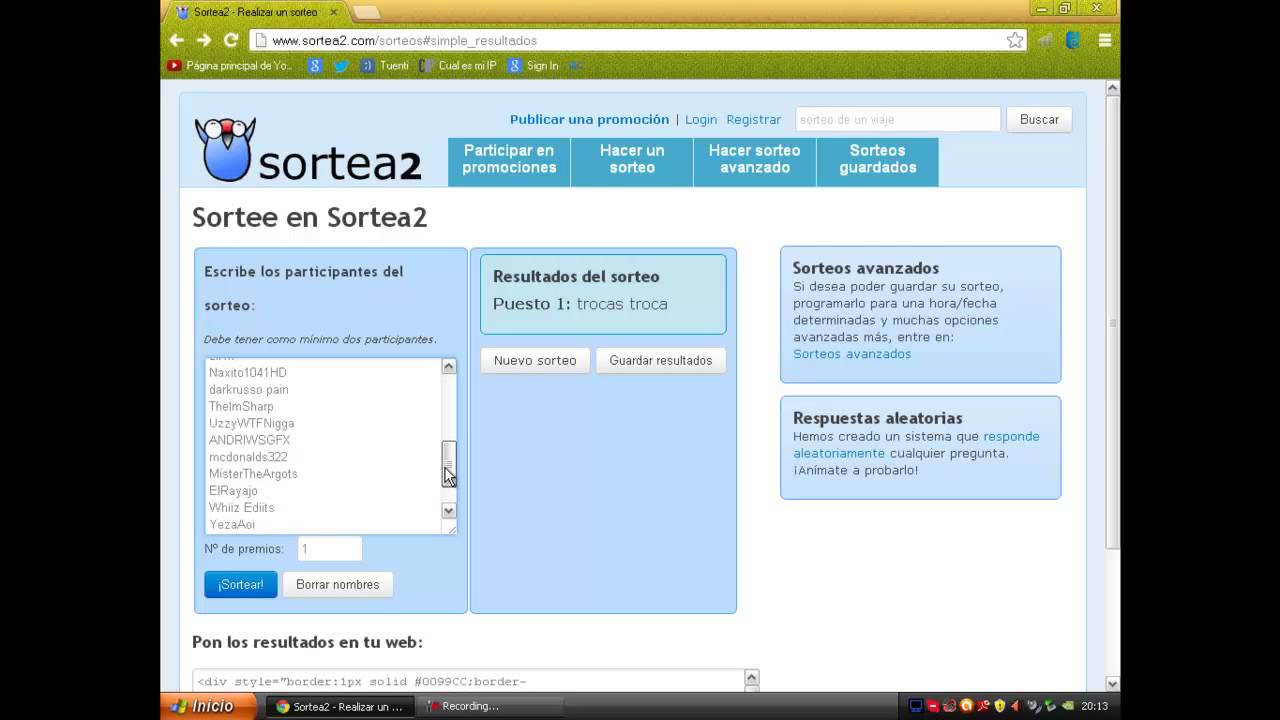
Task: Click page scrollbar up arrow
Action: (x=1112, y=88)
